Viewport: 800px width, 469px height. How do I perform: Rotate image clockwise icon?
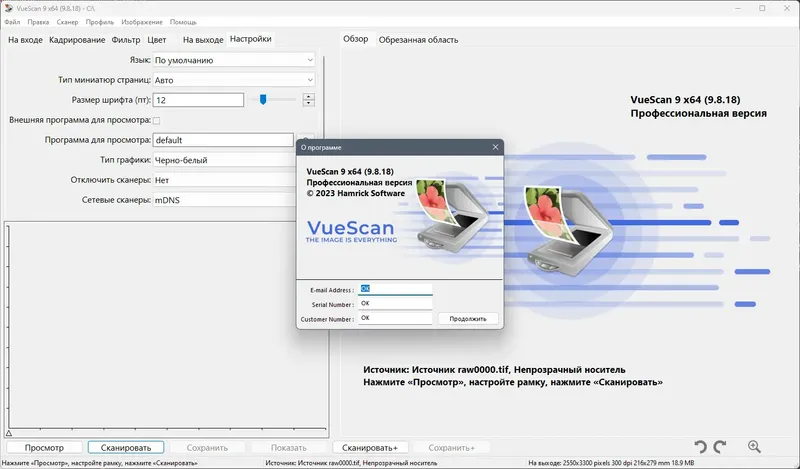click(720, 447)
